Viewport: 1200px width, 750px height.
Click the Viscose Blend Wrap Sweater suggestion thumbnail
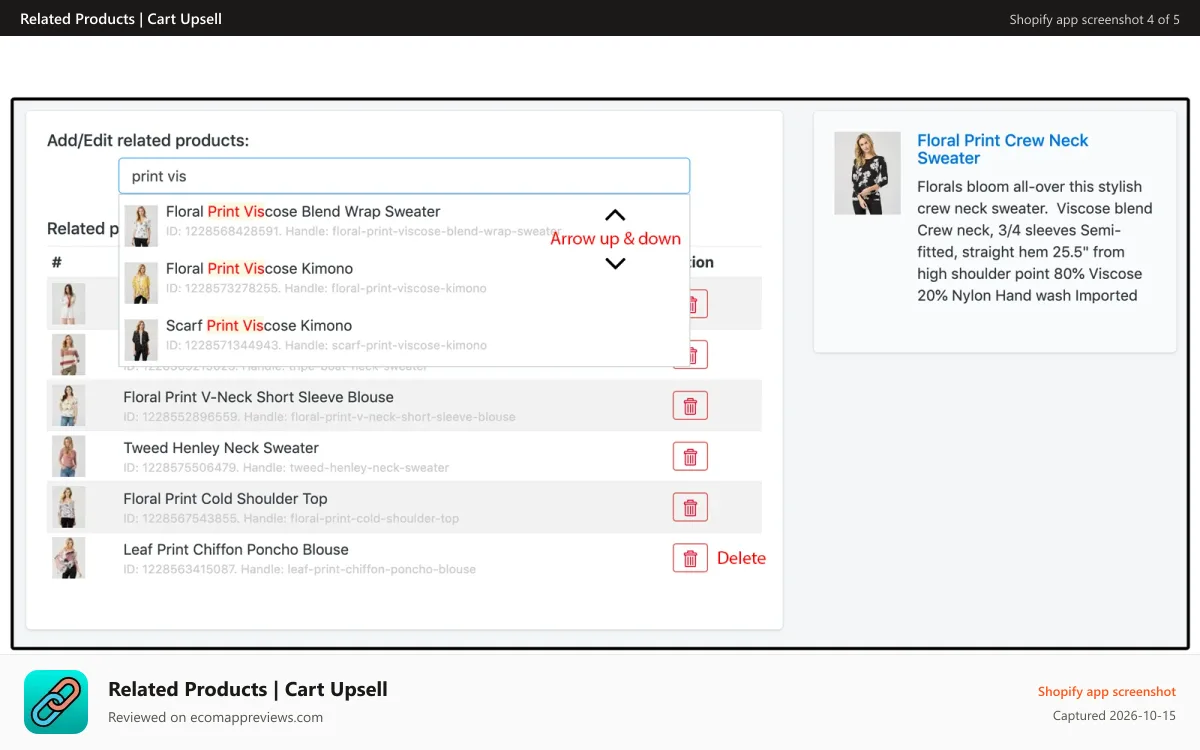coord(141,226)
